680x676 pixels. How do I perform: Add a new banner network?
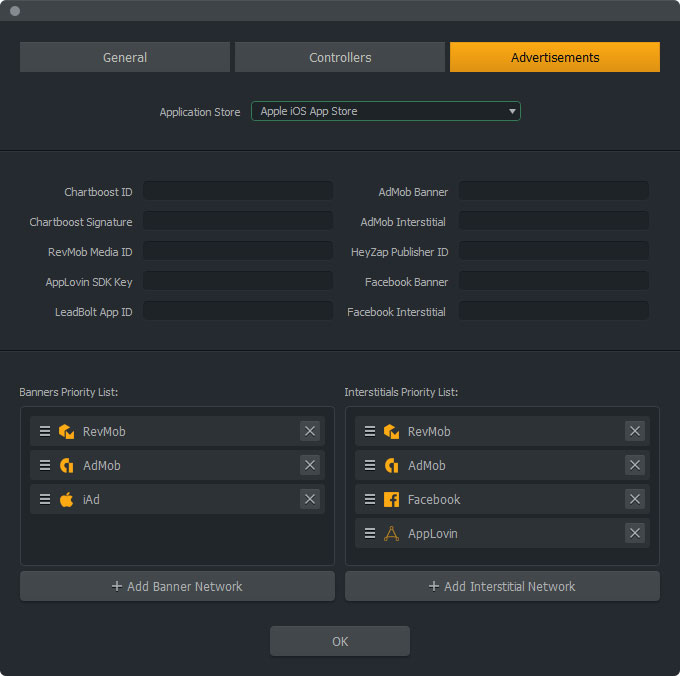point(177,586)
